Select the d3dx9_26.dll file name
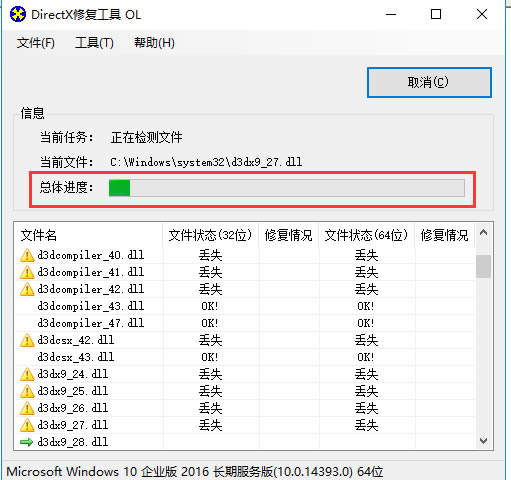Viewport: 511px width, 480px height. point(73,408)
